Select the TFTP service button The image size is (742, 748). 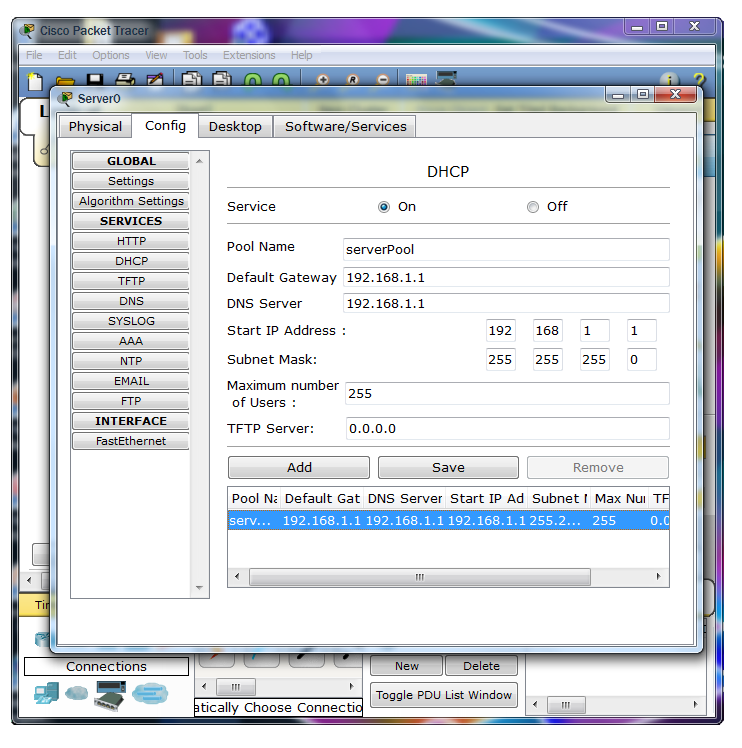[x=131, y=281]
